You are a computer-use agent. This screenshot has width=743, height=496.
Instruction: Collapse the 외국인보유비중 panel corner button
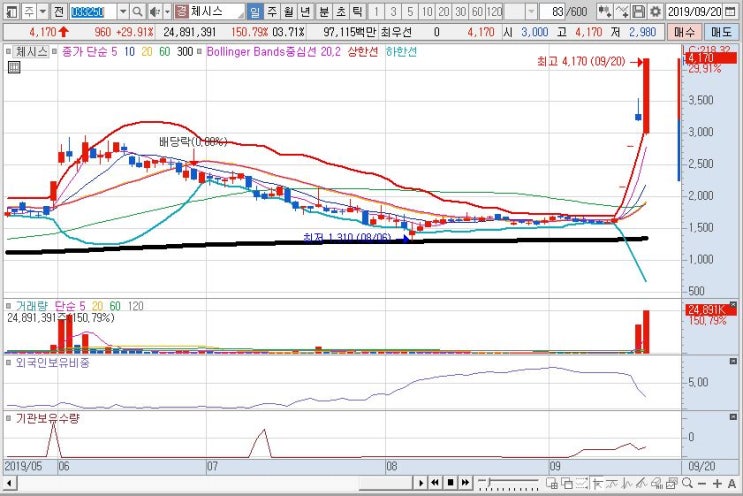tap(733, 361)
